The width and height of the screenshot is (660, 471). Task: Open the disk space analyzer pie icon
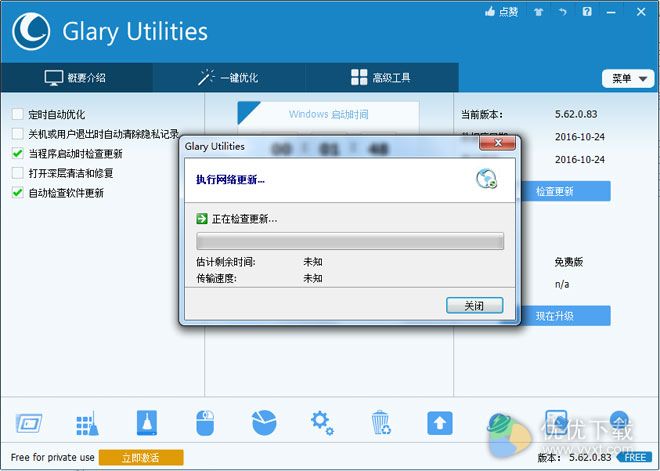[x=264, y=423]
